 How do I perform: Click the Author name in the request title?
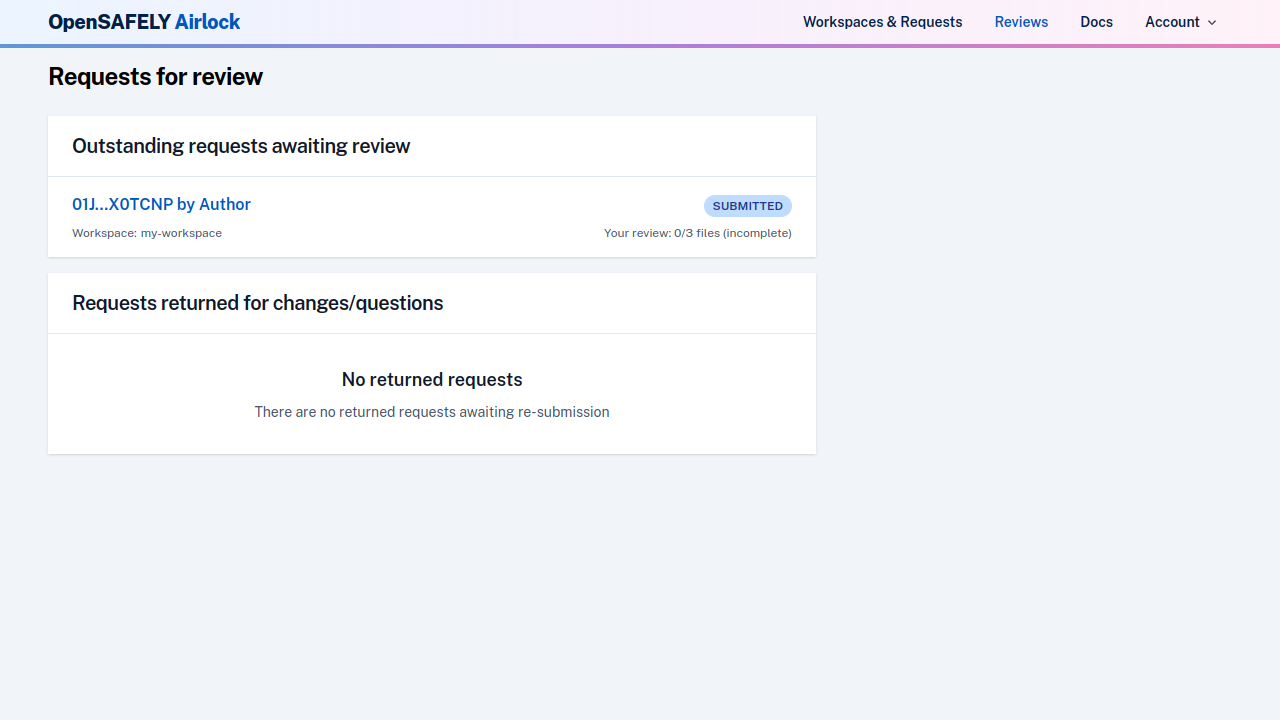click(226, 204)
